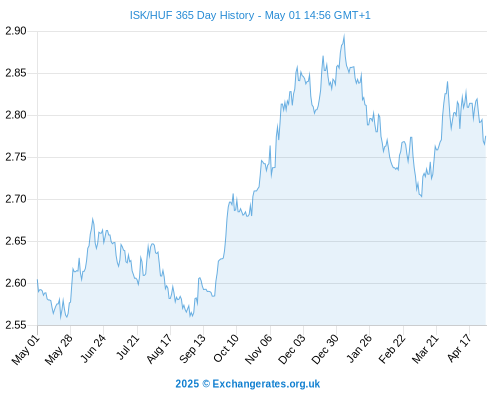The height and width of the screenshot is (400, 495).
Task: Click the Feb 22 date label
Action: [392, 349]
